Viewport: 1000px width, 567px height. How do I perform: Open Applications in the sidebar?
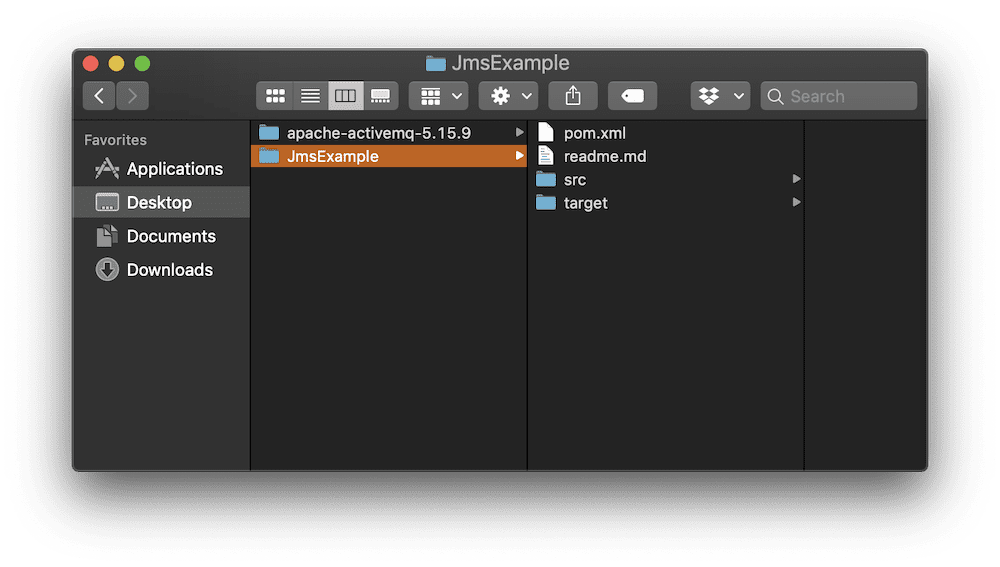click(161, 169)
